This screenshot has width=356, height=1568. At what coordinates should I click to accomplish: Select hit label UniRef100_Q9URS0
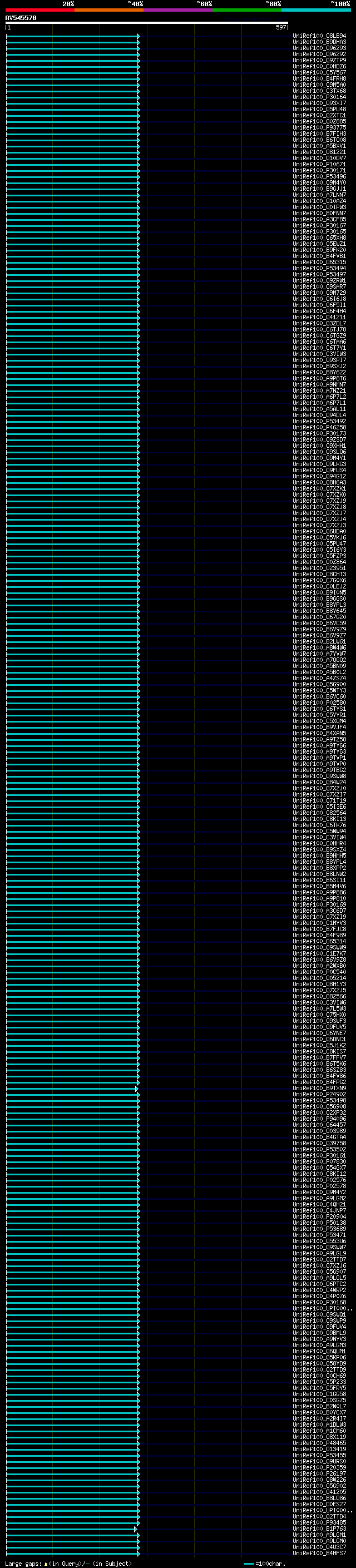[x=319, y=1461]
